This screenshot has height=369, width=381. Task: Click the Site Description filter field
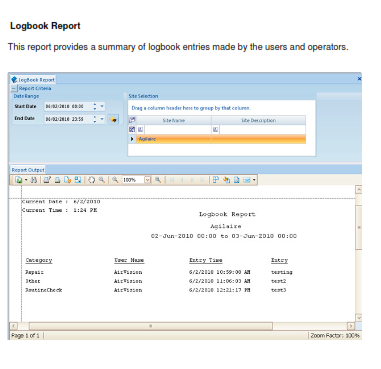coord(262,129)
